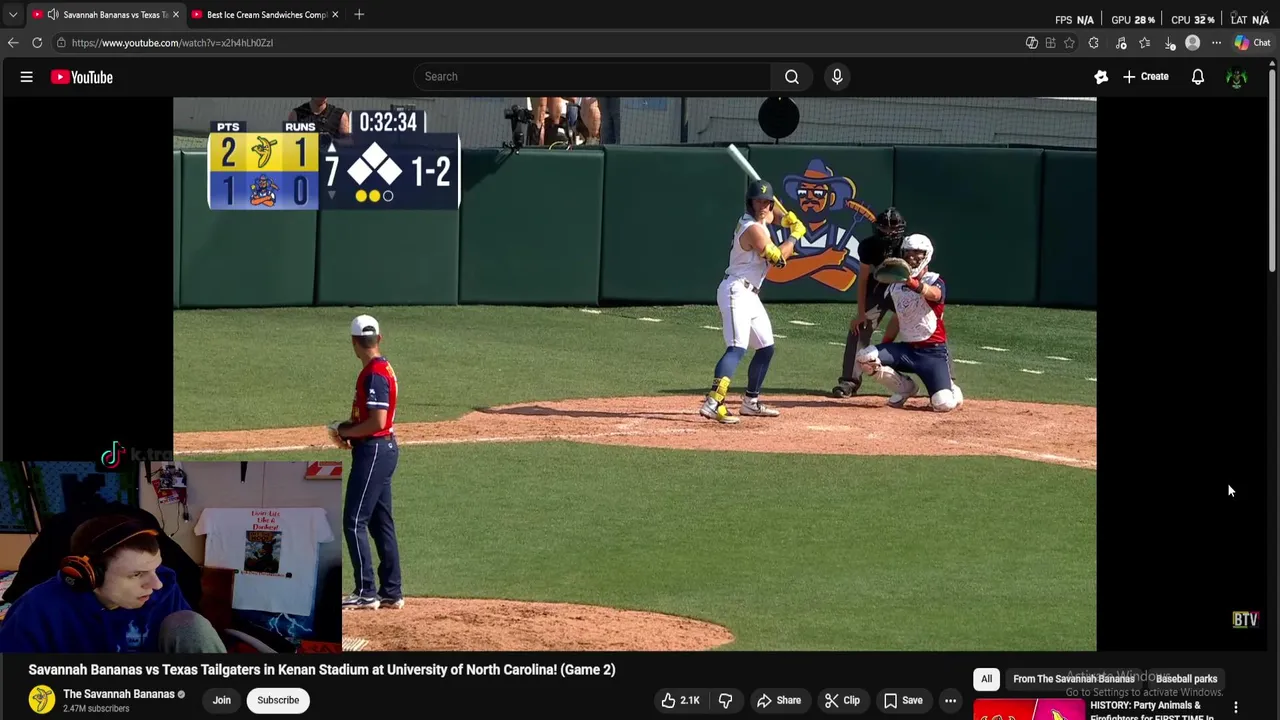Open the browser profile avatar
The width and height of the screenshot is (1280, 720).
click(x=1192, y=43)
